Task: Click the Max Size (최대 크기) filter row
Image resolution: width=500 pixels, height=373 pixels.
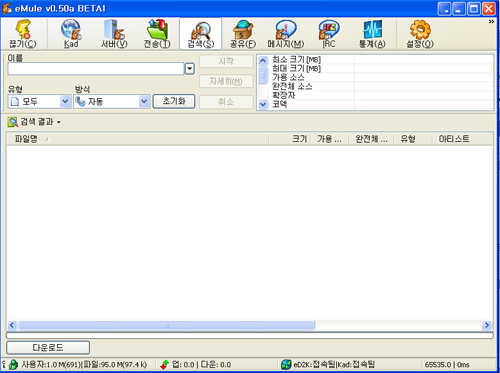Action: coord(380,68)
